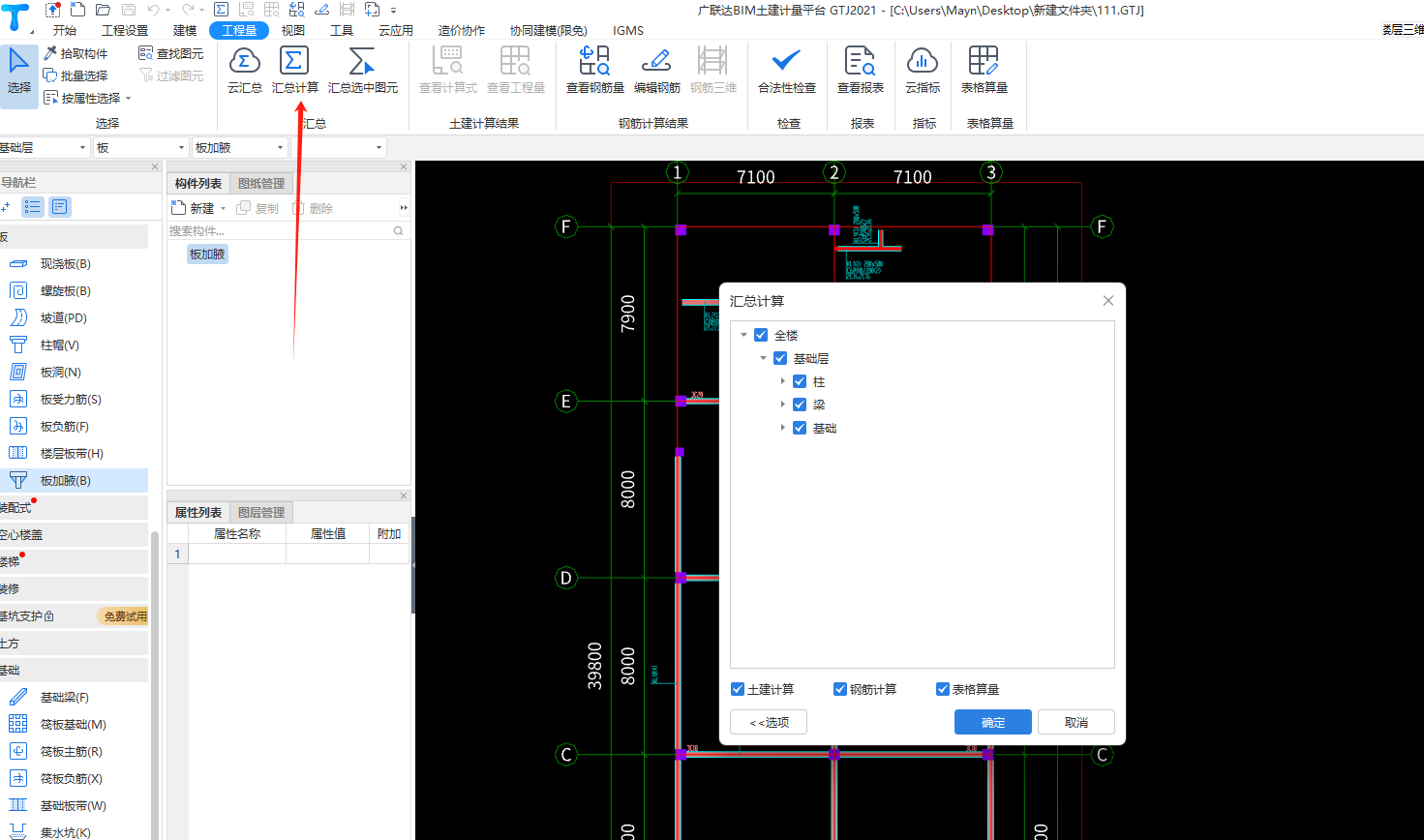The height and width of the screenshot is (840, 1424).
Task: Open the 云应用 ribbon tab
Action: [395, 30]
